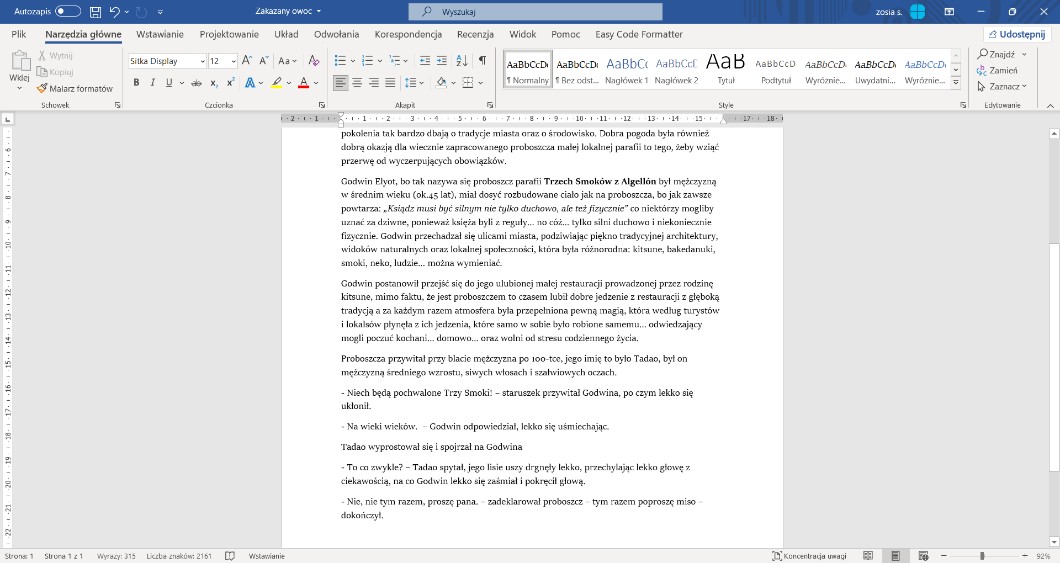This screenshot has height=563, width=1060.
Task: Show paragraph marks with pilcrow icon
Action: [482, 60]
